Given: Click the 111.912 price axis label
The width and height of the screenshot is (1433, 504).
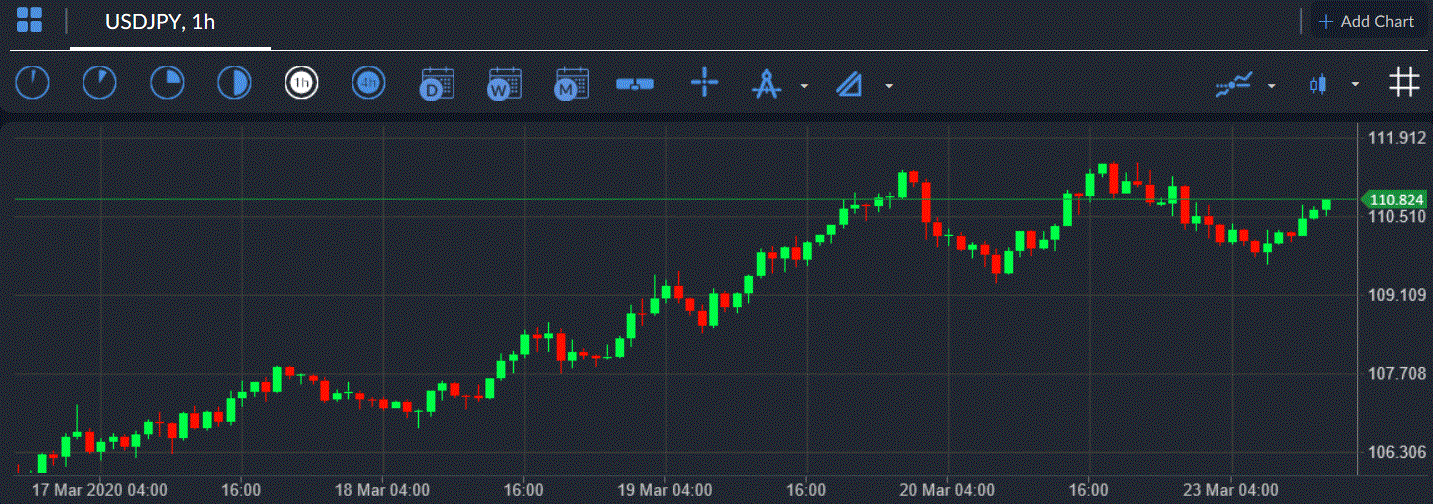Looking at the screenshot, I should click(x=1396, y=138).
